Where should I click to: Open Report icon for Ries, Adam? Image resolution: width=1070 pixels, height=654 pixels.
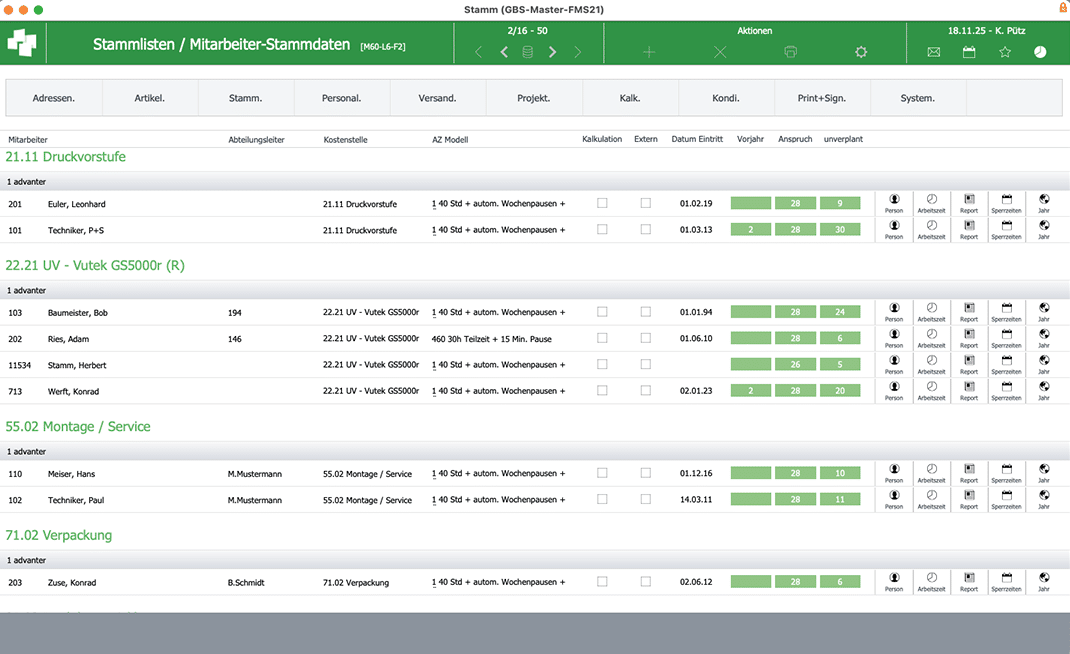(969, 338)
